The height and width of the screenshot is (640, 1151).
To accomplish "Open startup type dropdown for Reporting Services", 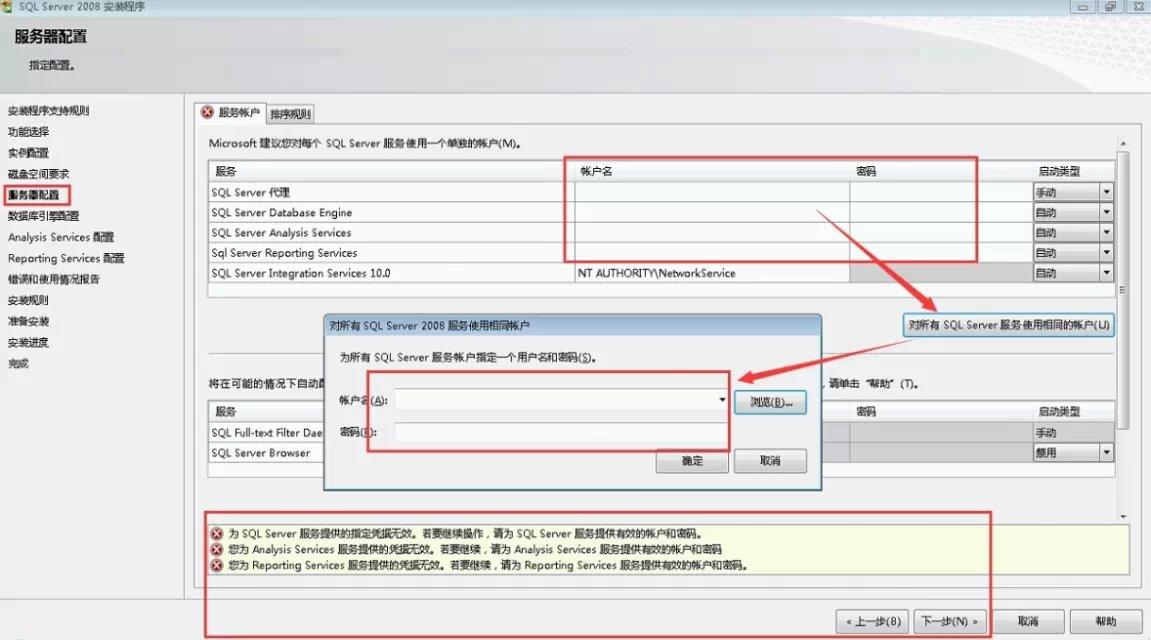I will coord(1106,252).
